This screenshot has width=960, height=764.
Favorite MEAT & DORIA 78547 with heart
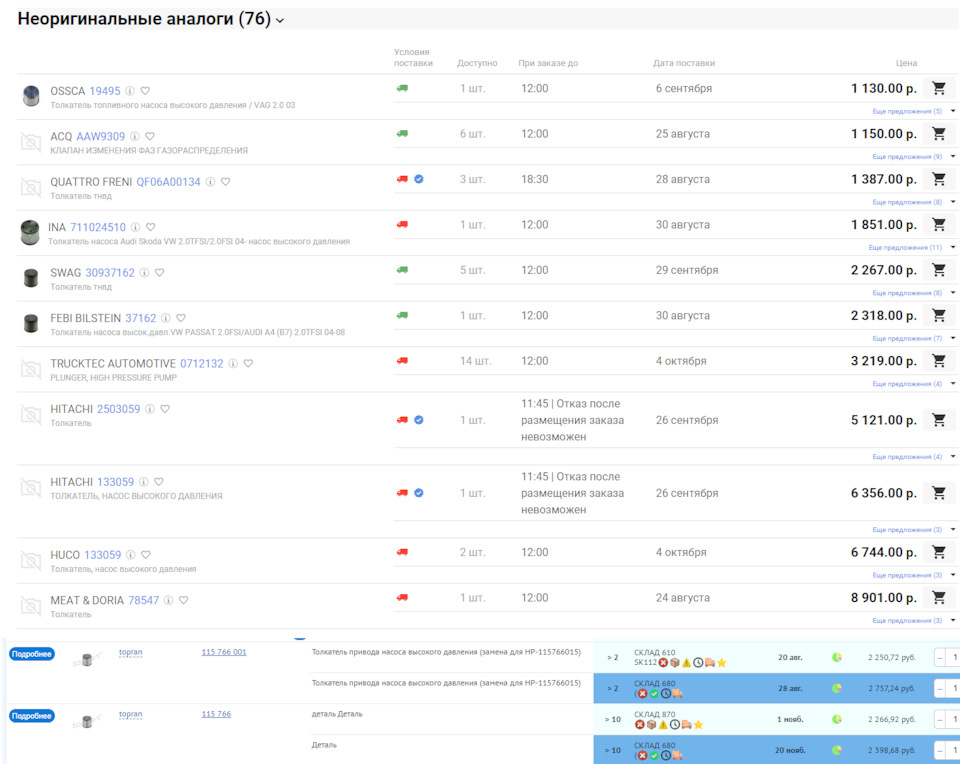point(184,600)
